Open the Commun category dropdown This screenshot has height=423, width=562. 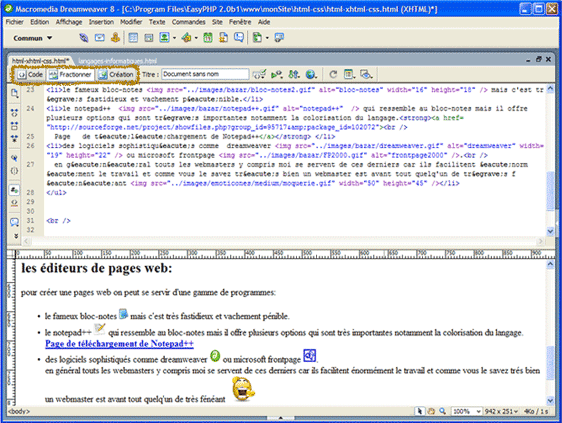point(33,38)
